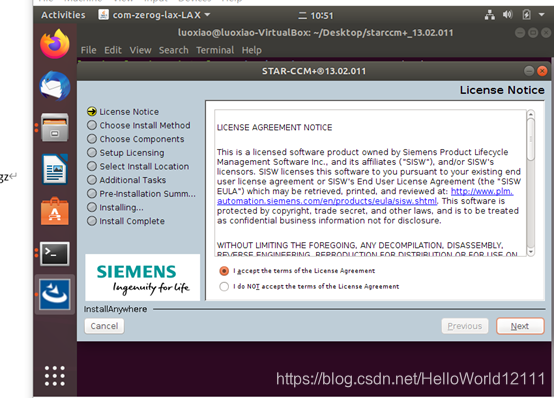Click the LICENSE AGREEMENT NOTICE heading text

(275, 127)
